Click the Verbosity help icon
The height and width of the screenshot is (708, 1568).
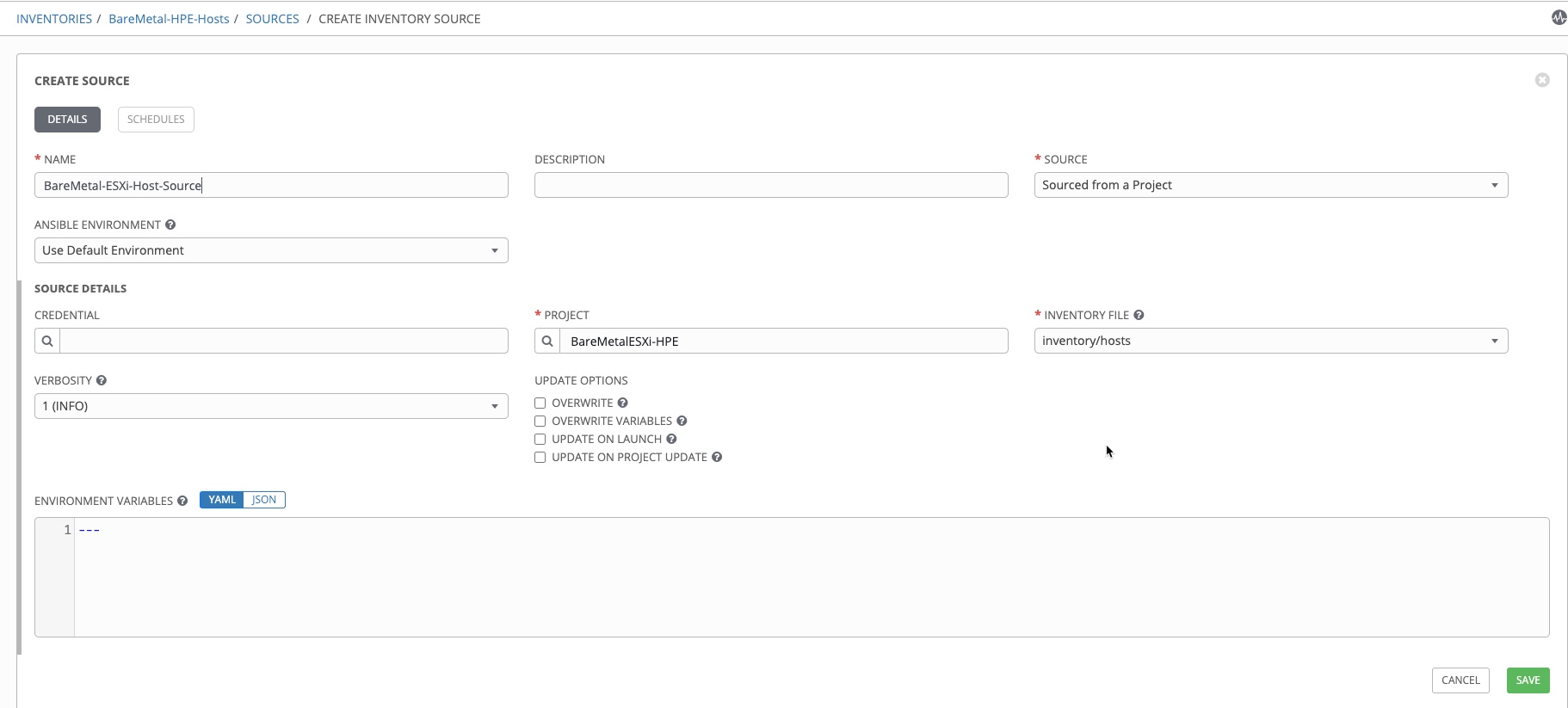[102, 380]
